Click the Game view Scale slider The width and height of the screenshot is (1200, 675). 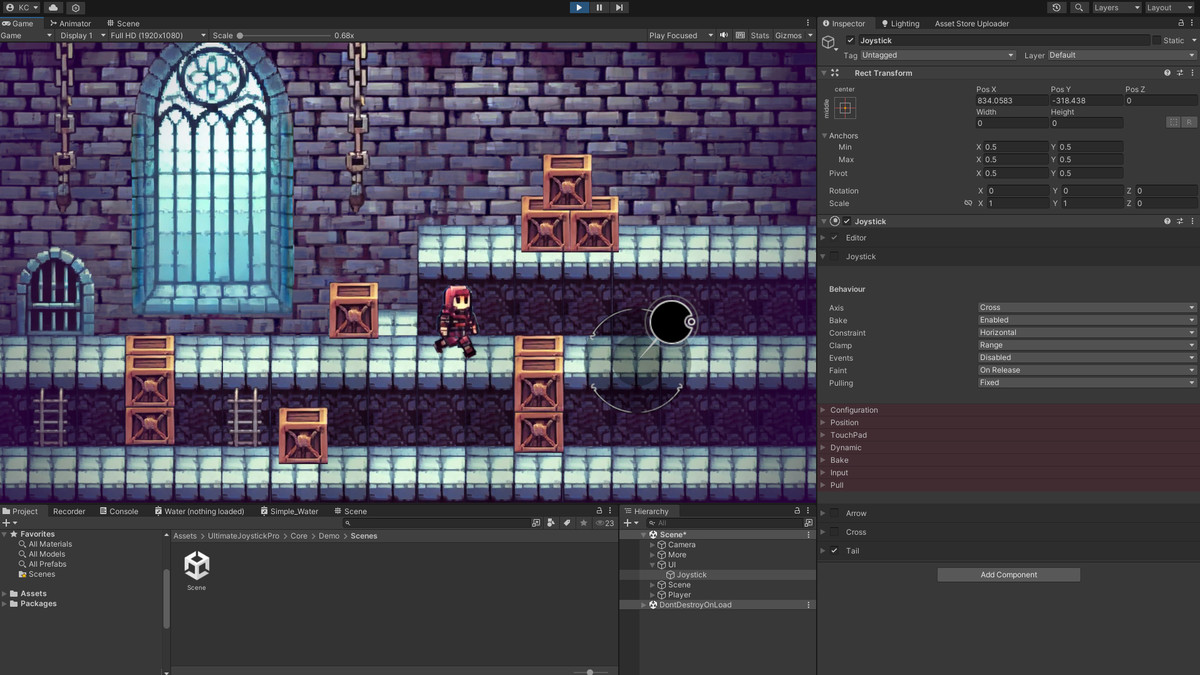[x=285, y=35]
